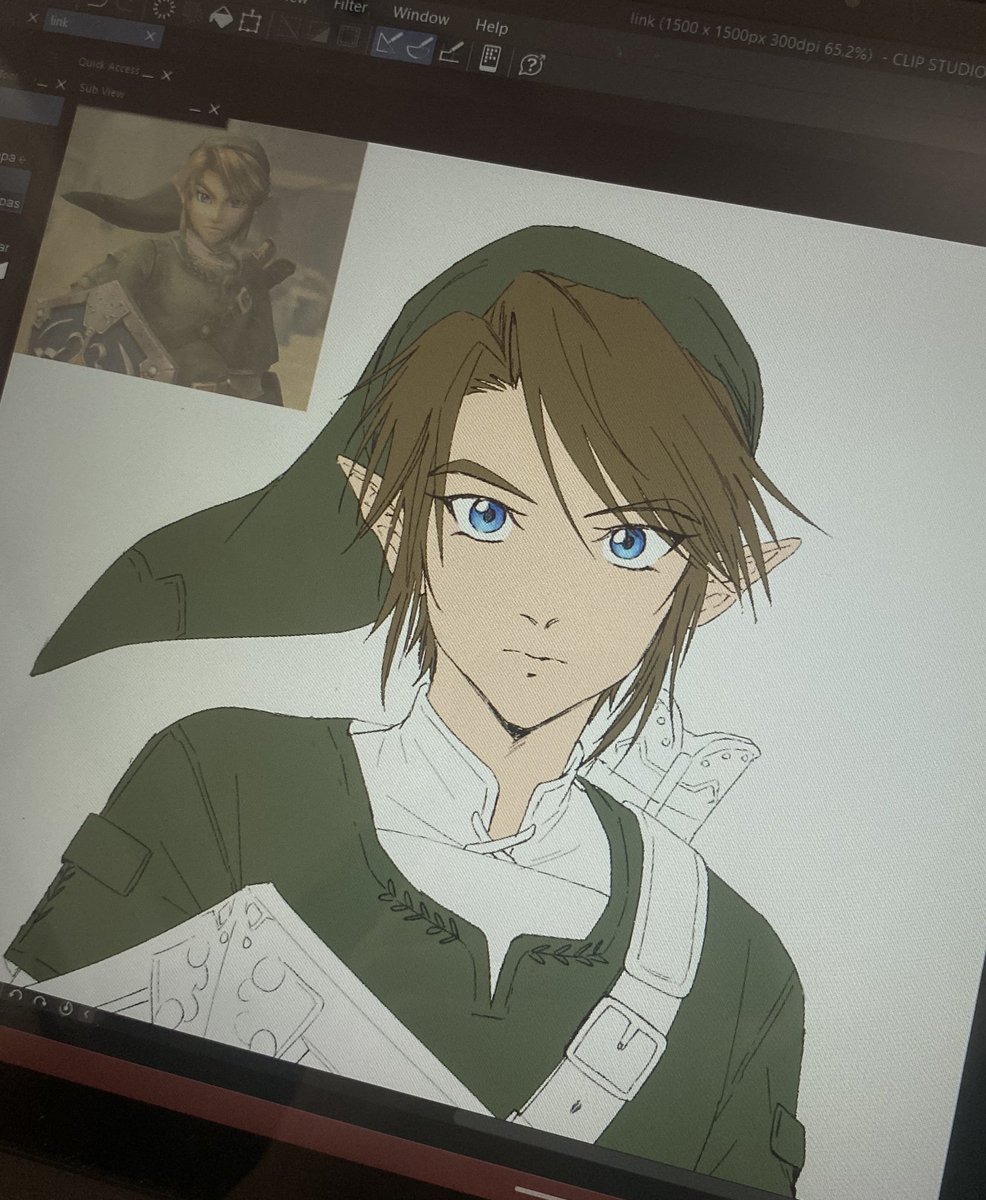The height and width of the screenshot is (1200, 986).
Task: Reset canvas rotation with bottom-bar icon
Action: [x=66, y=1009]
